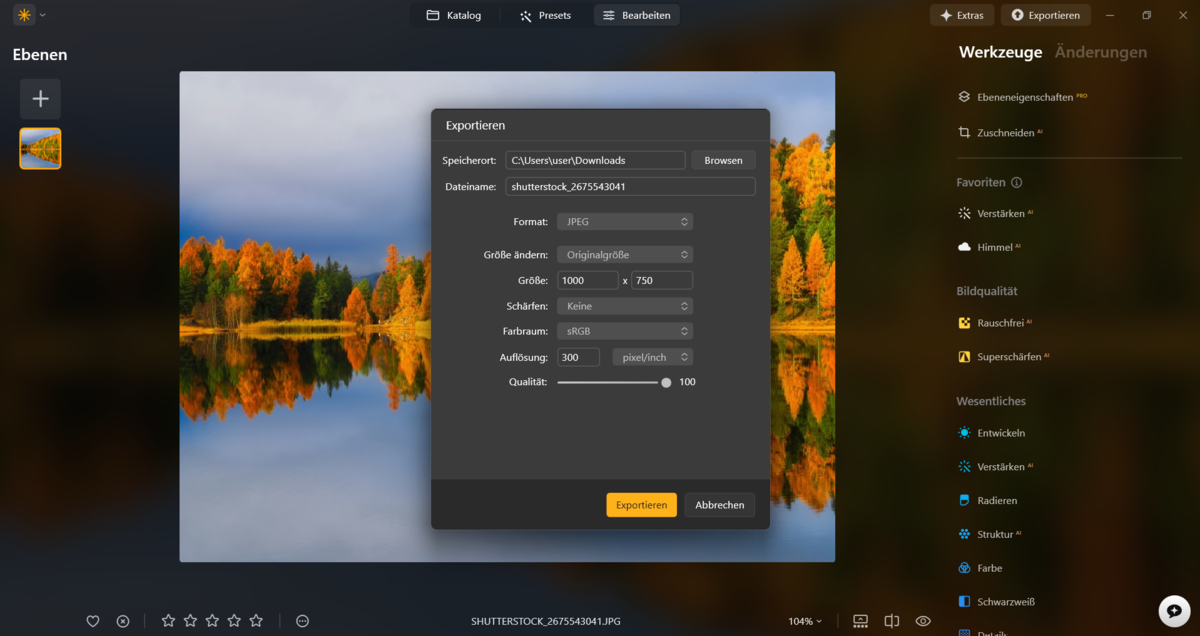Screen dimensions: 1200x636
Task: Rate photo three stars
Action: click(212, 621)
